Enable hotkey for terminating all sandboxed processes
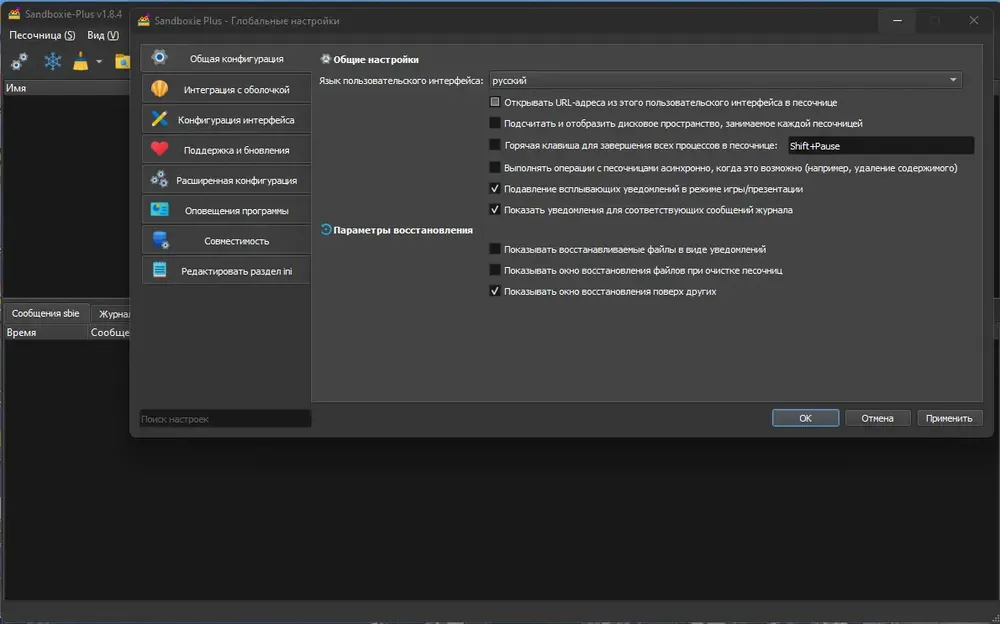 pos(495,145)
